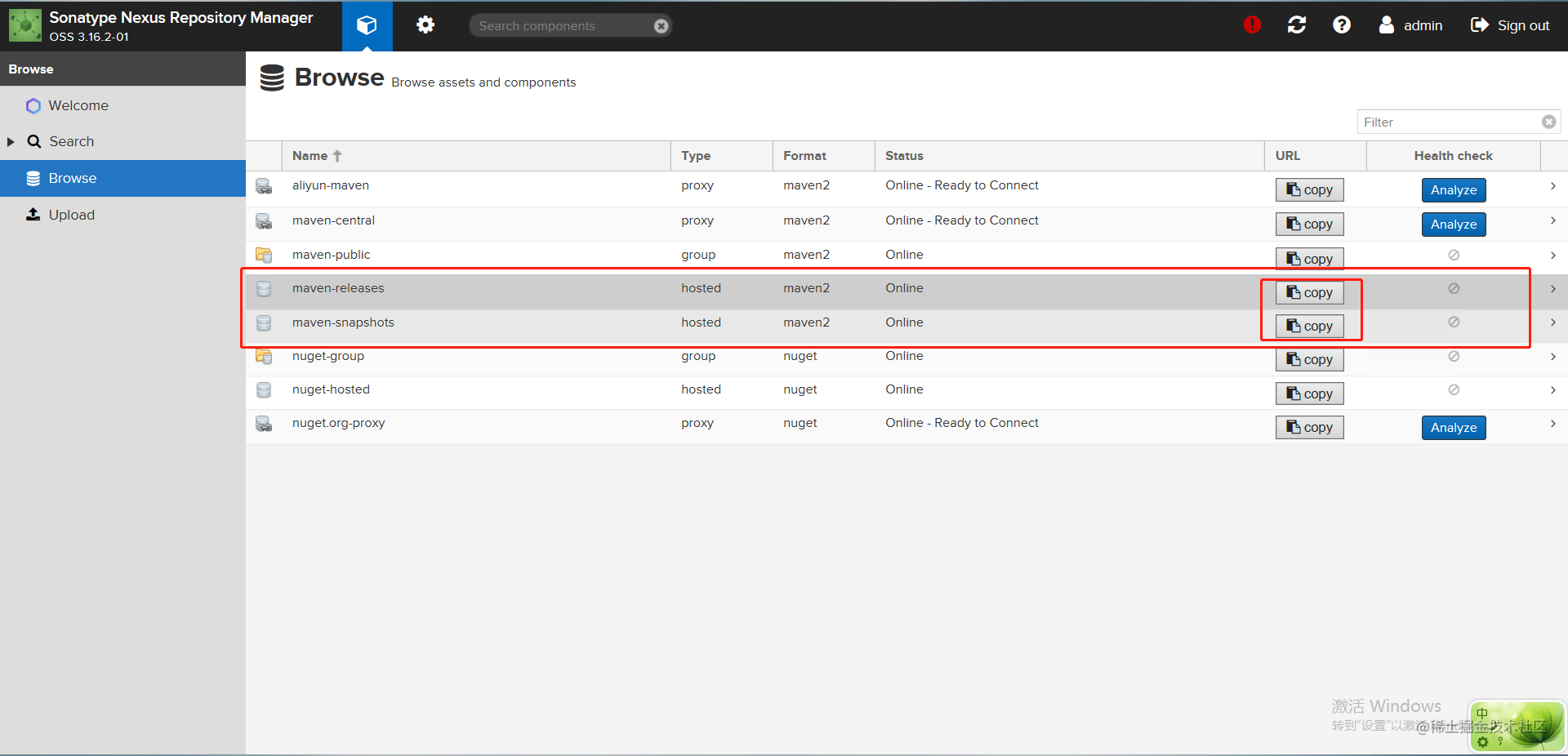
Task: Click the refresh icon in the header
Action: click(1297, 25)
